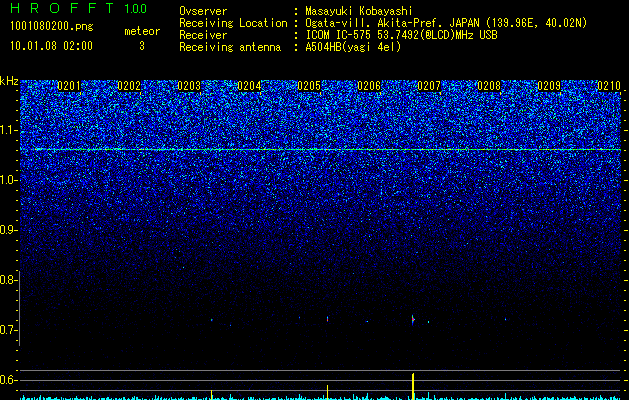Screen dimensions: 629x400
Task: Click the 0208 time marker
Action: pyautogui.click(x=489, y=86)
